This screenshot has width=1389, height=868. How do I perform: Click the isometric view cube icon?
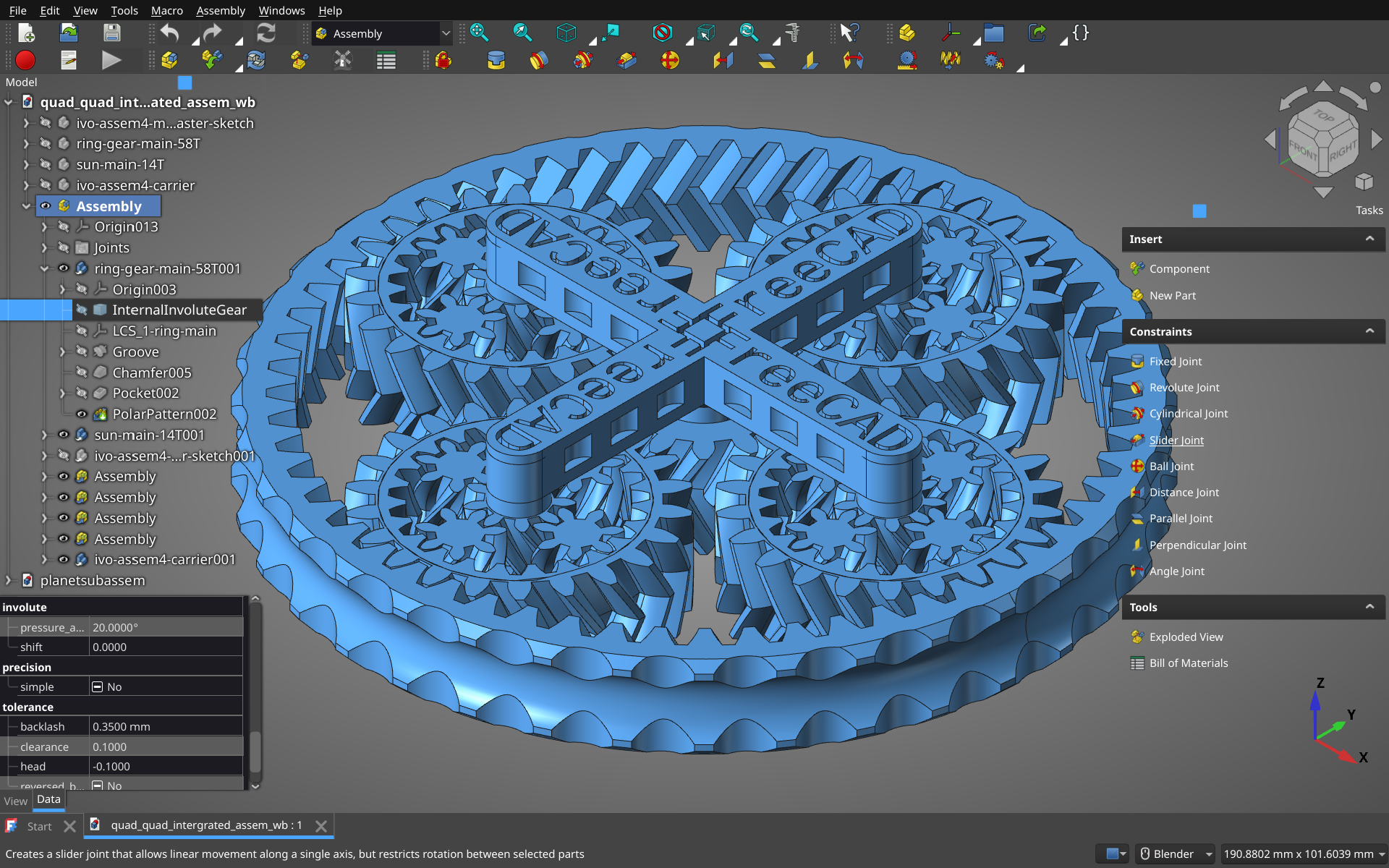click(566, 33)
